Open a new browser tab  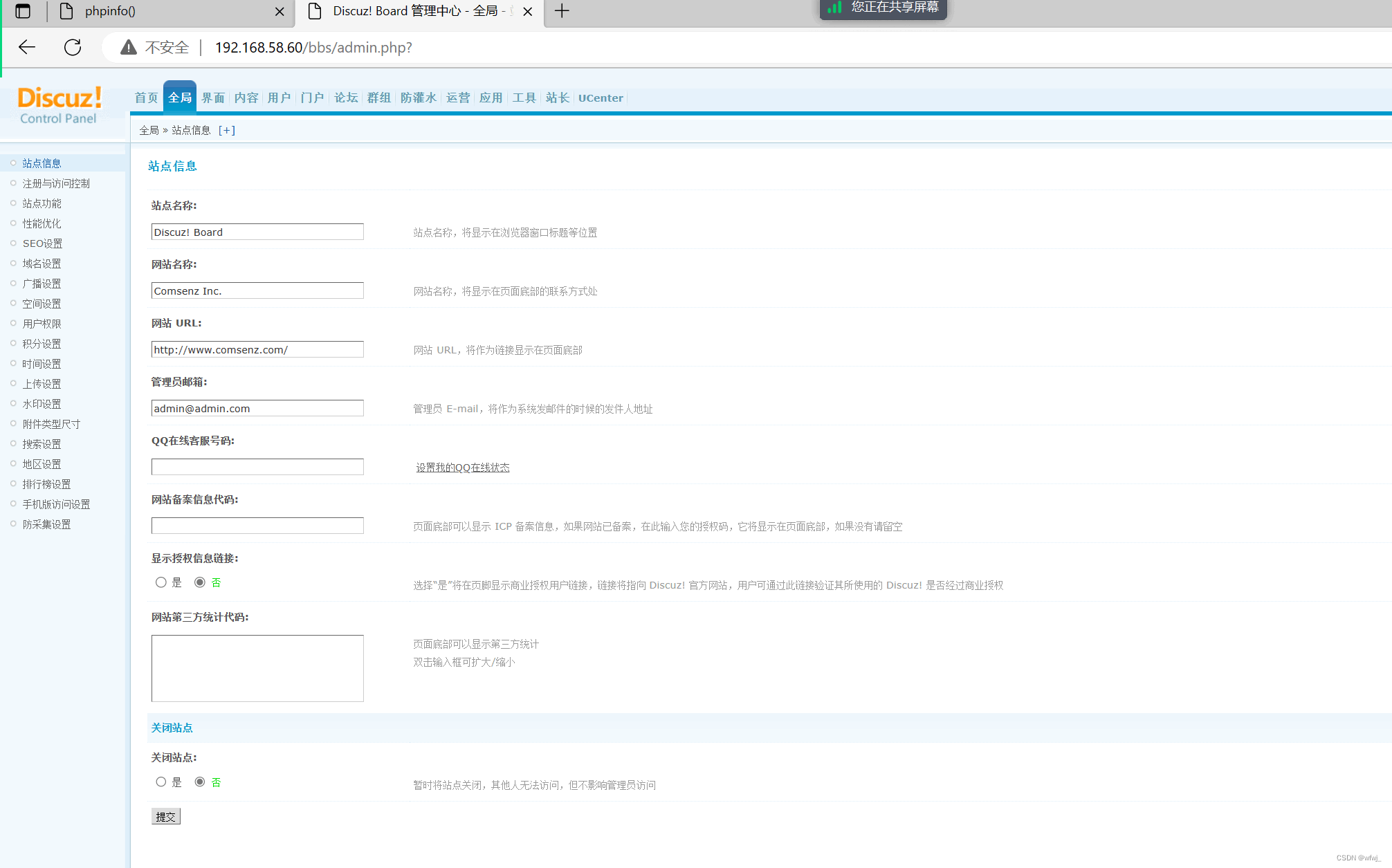point(562,11)
